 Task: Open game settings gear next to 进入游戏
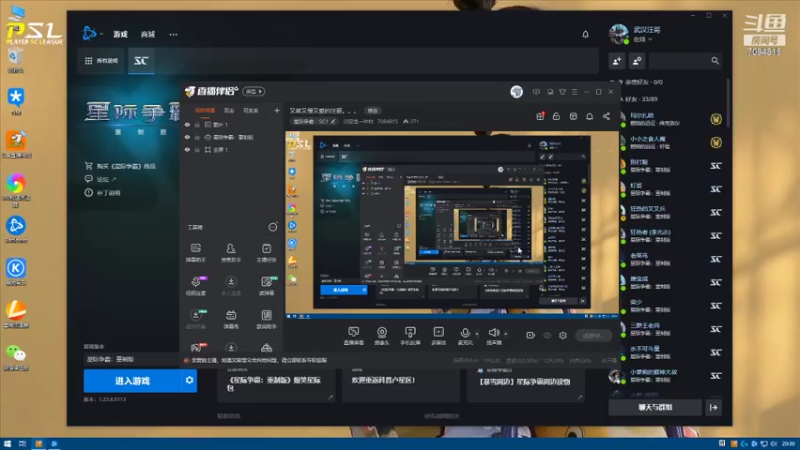coord(189,381)
